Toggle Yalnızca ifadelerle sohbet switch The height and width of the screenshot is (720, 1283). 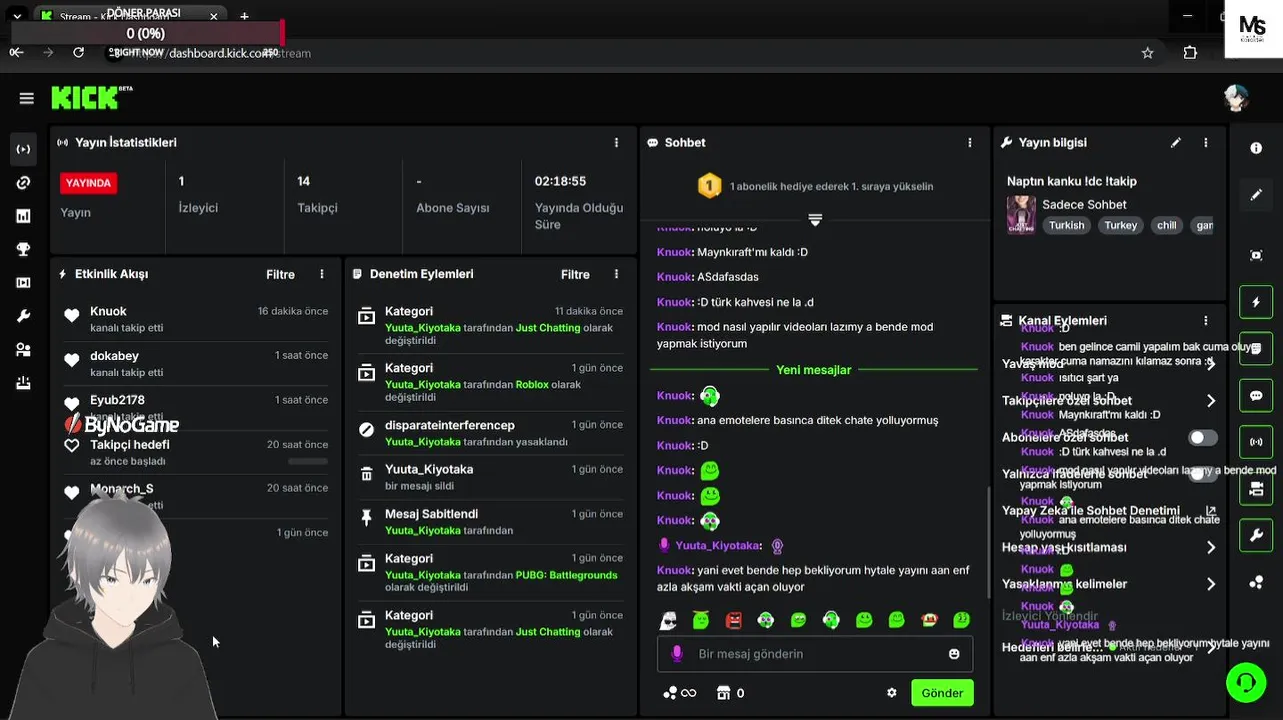click(1203, 474)
